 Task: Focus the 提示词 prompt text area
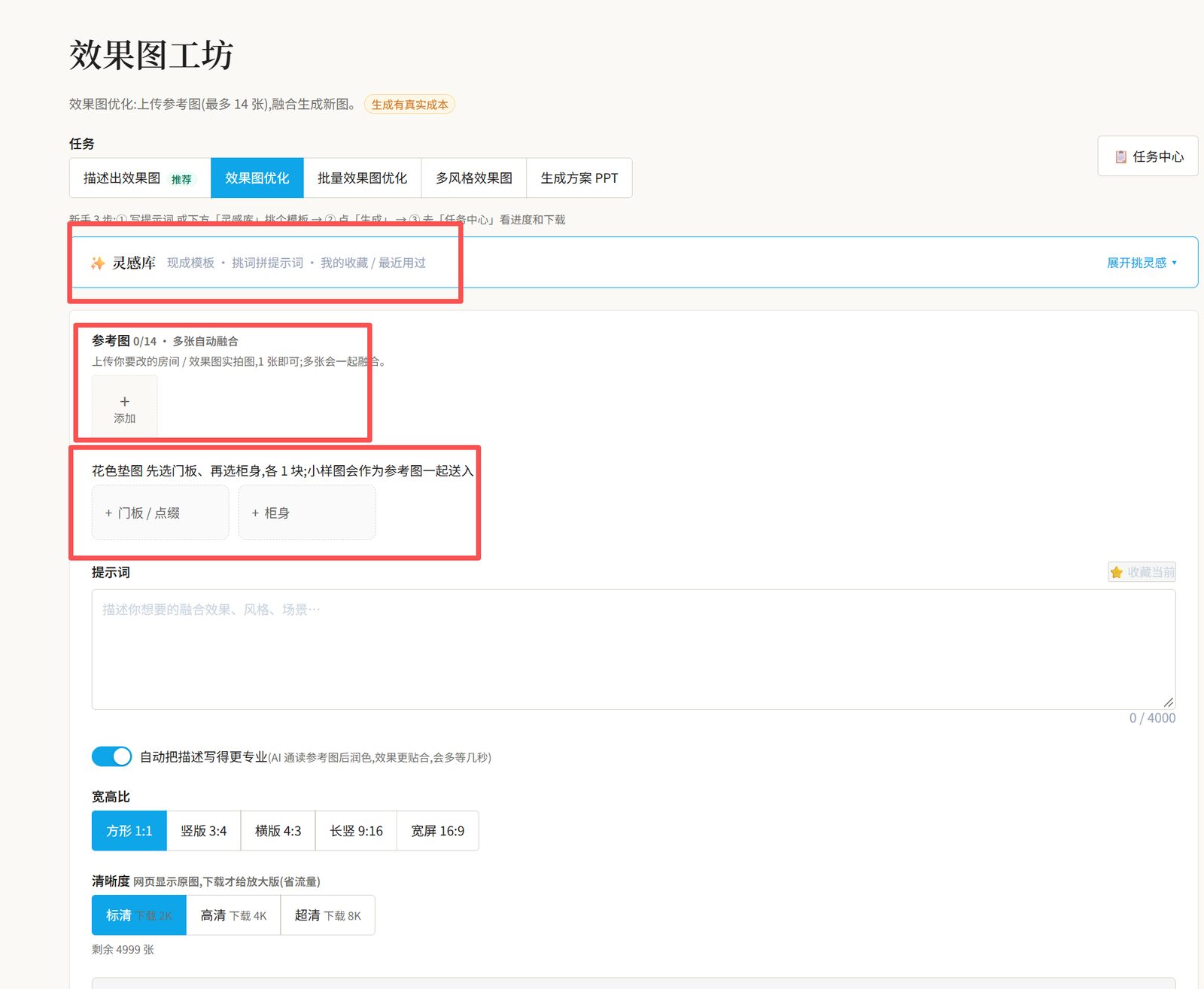pyautogui.click(x=634, y=650)
